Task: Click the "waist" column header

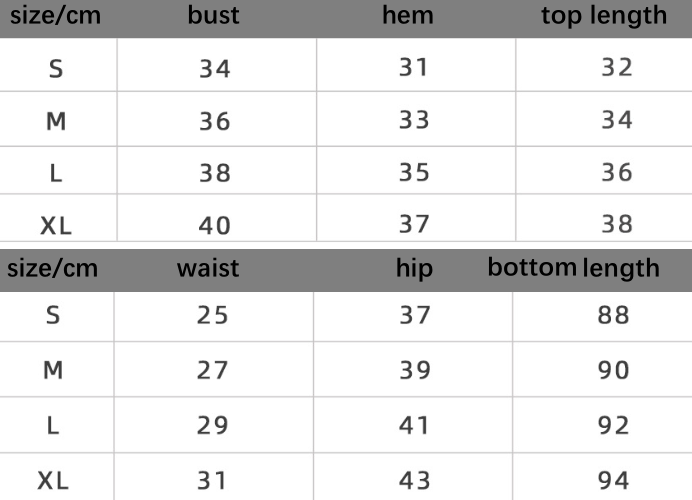Action: coord(208,268)
